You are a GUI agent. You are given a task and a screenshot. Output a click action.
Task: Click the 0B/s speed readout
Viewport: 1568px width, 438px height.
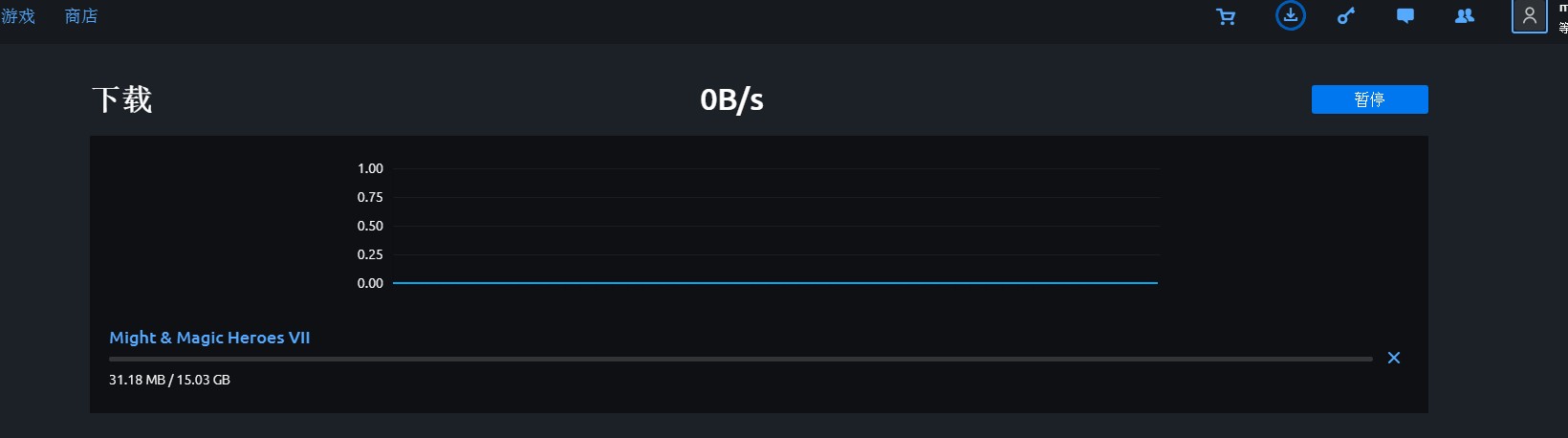[731, 99]
